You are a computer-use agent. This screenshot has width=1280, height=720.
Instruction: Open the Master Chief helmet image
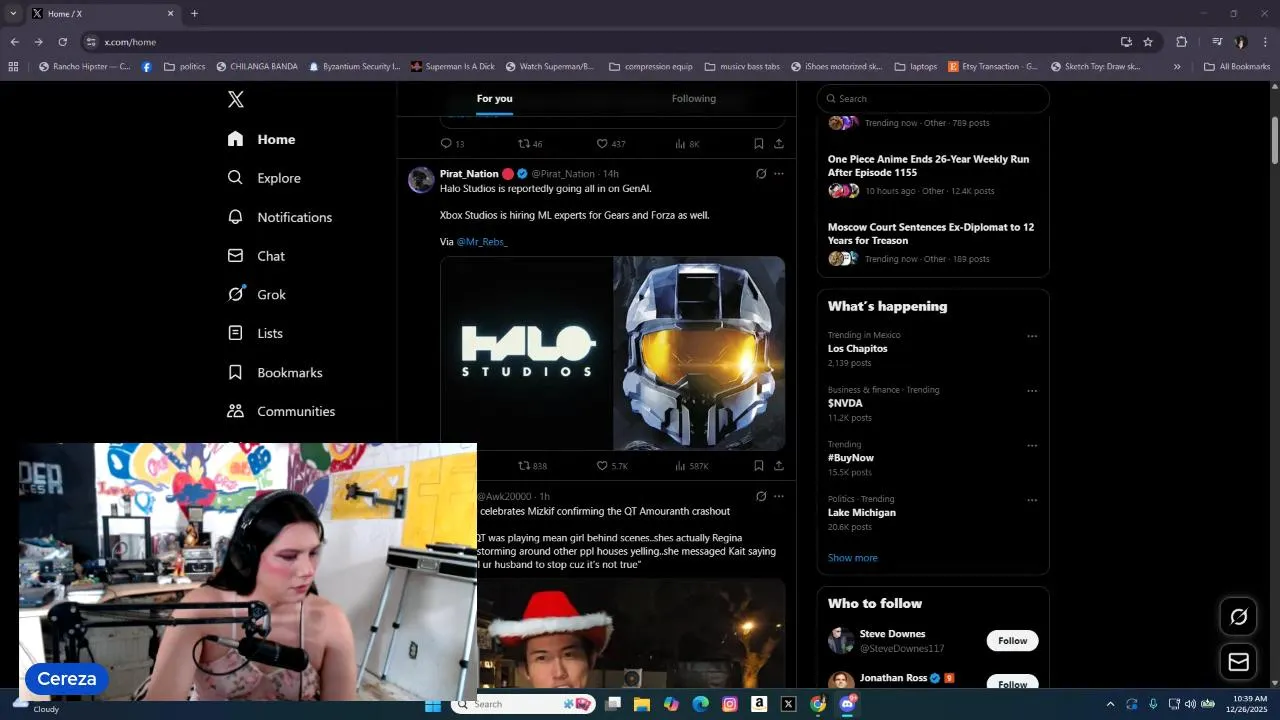699,353
